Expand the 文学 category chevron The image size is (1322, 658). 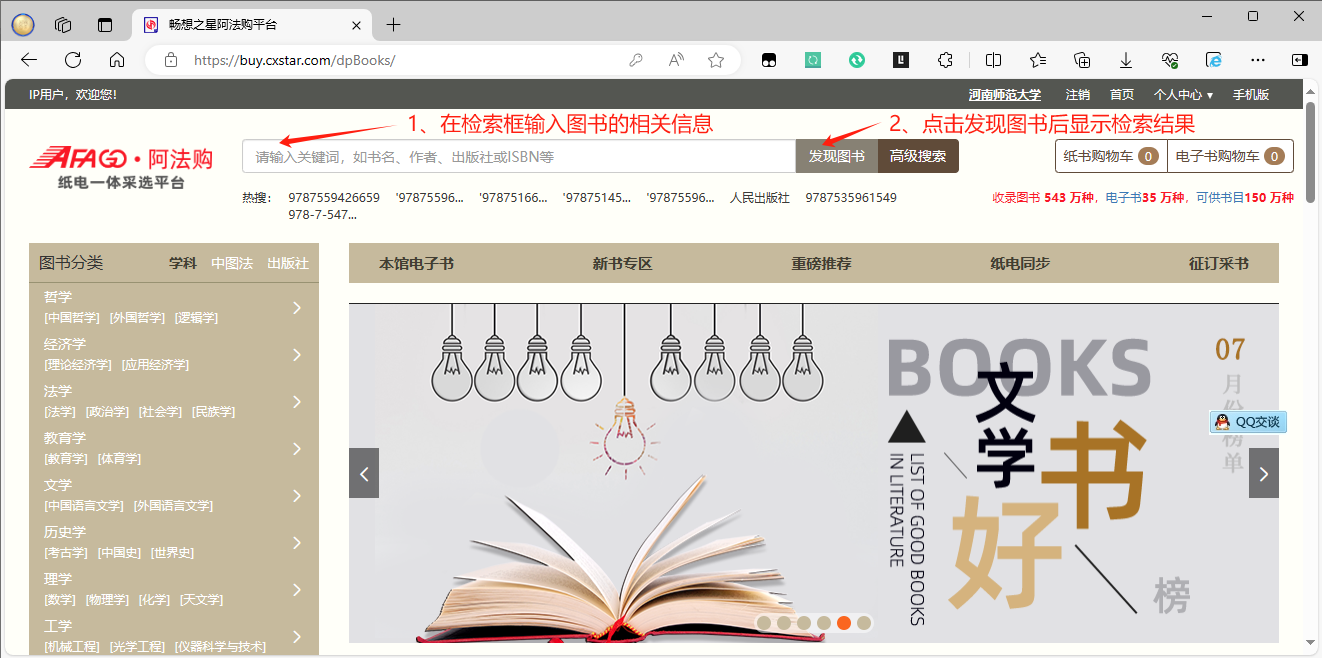(297, 496)
